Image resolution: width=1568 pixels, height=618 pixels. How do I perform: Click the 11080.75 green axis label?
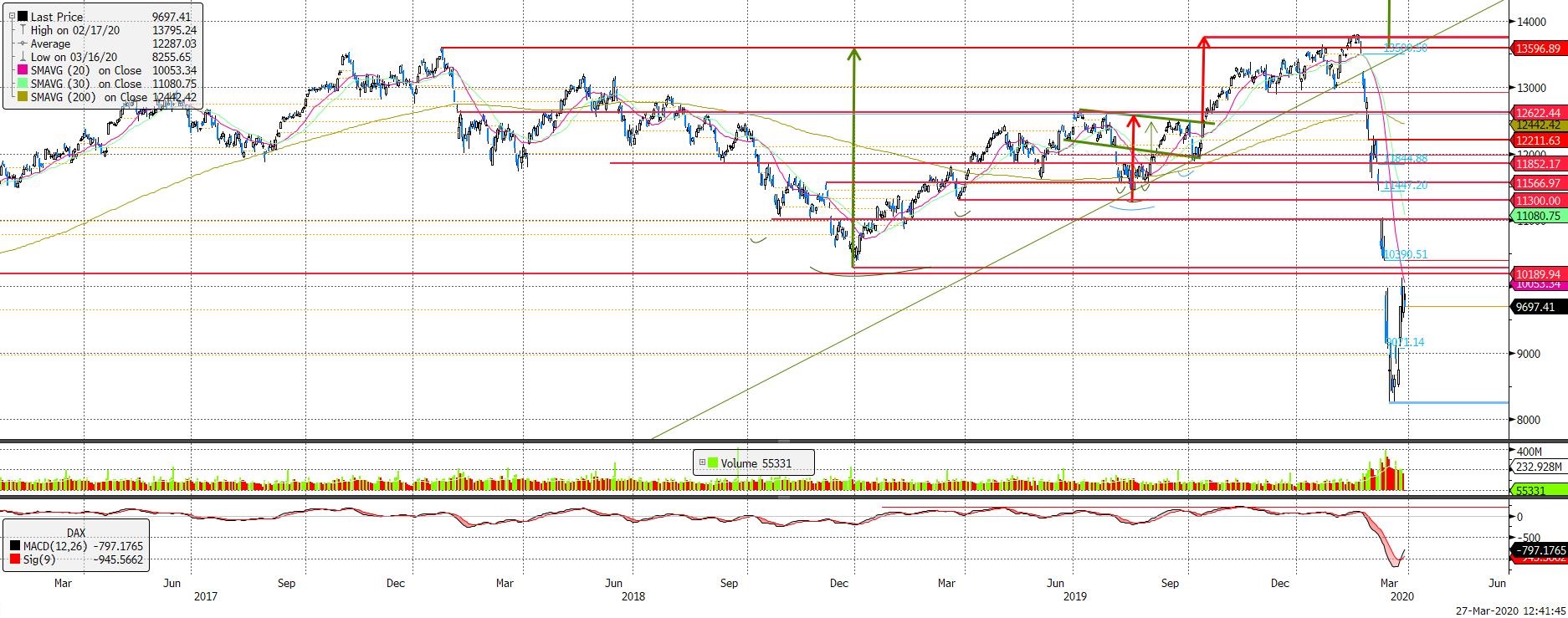(x=1539, y=216)
